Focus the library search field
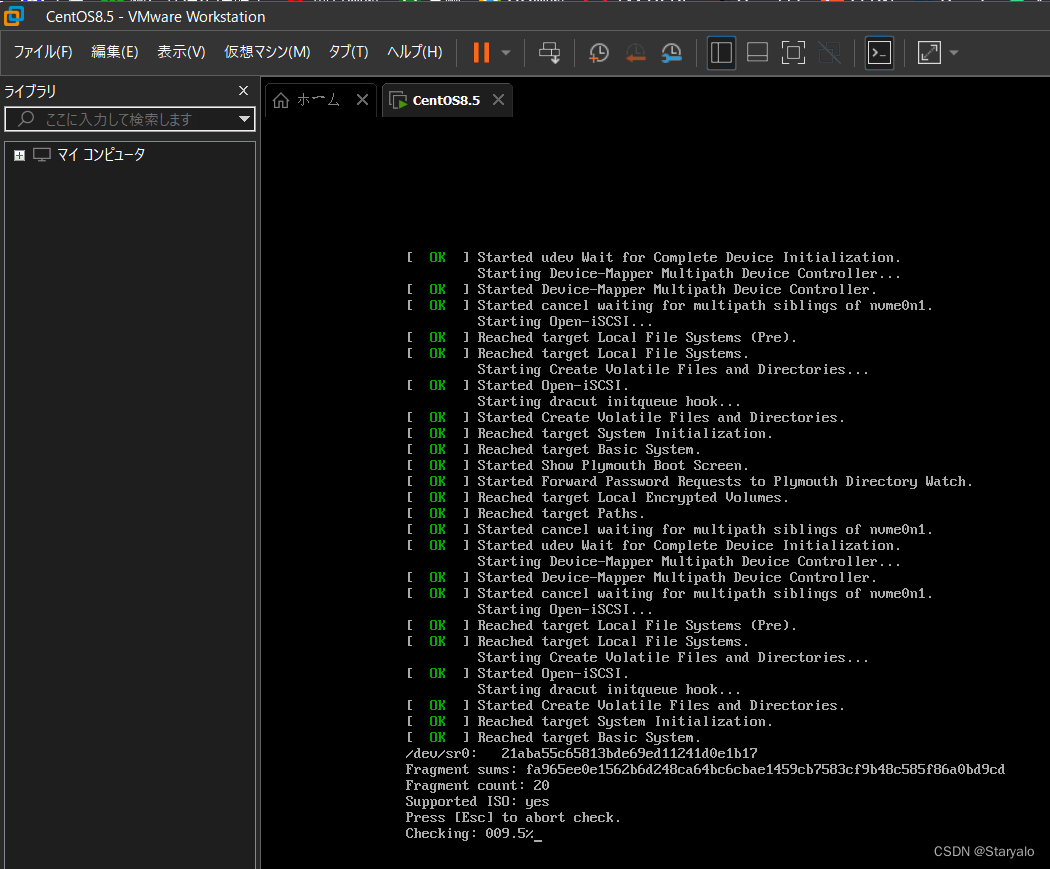The width and height of the screenshot is (1050, 869). point(130,119)
